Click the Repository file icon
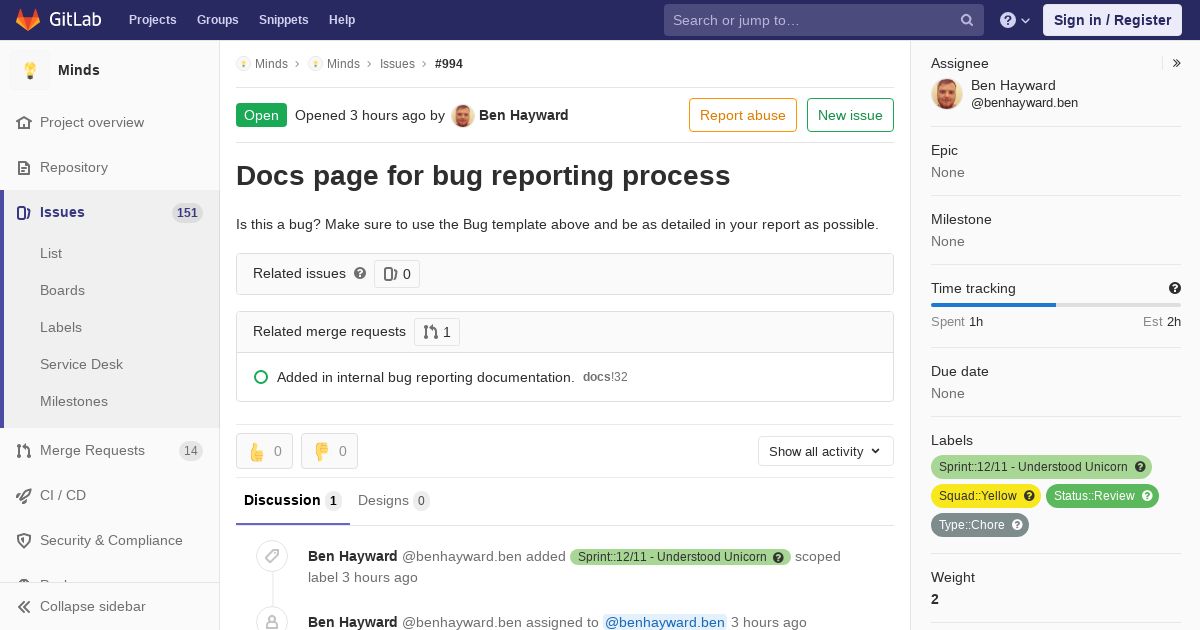 click(24, 168)
